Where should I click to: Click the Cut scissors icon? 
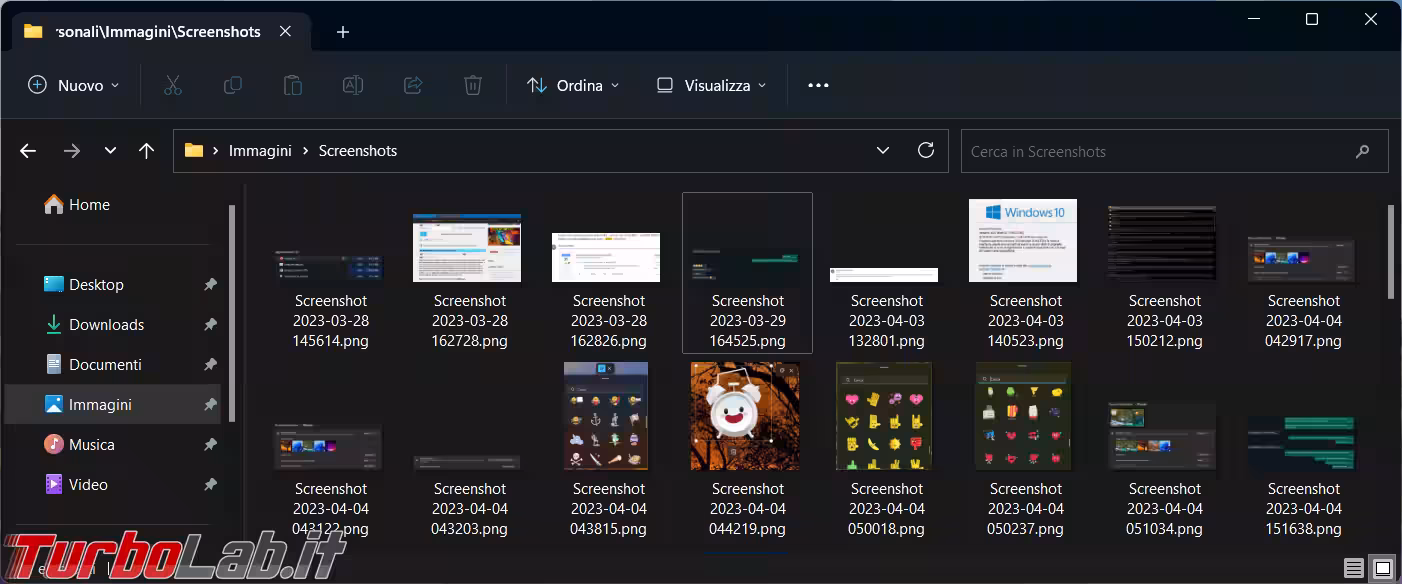point(173,86)
